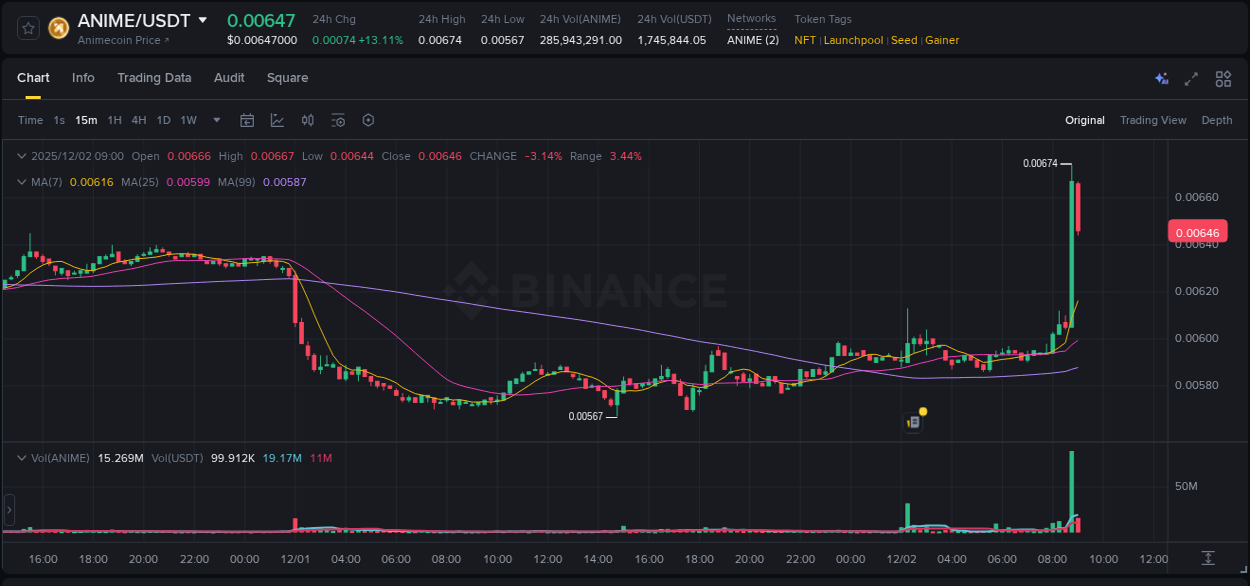Image resolution: width=1250 pixels, height=586 pixels.
Task: Expand the chart to fullscreen
Action: point(1191,78)
